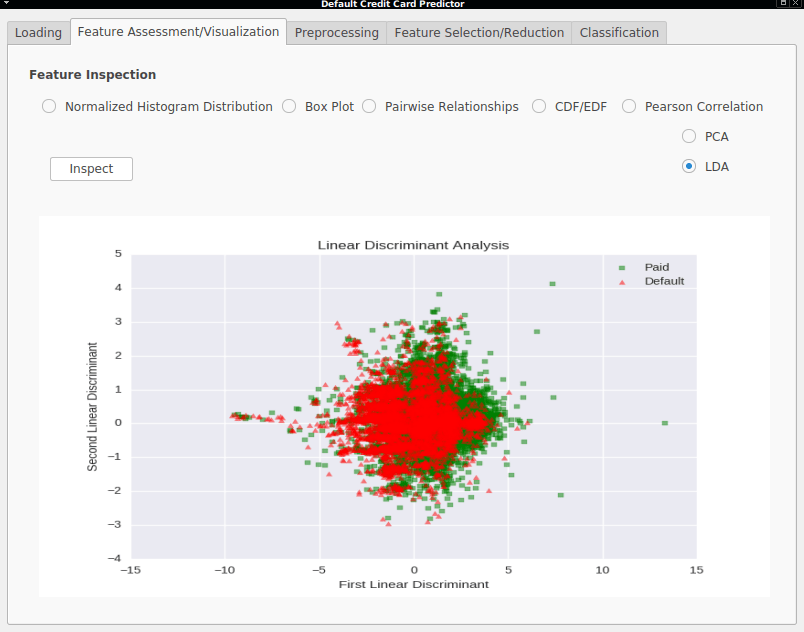Open the Preprocessing tab
Viewport: 804px width, 632px height.
coord(336,32)
